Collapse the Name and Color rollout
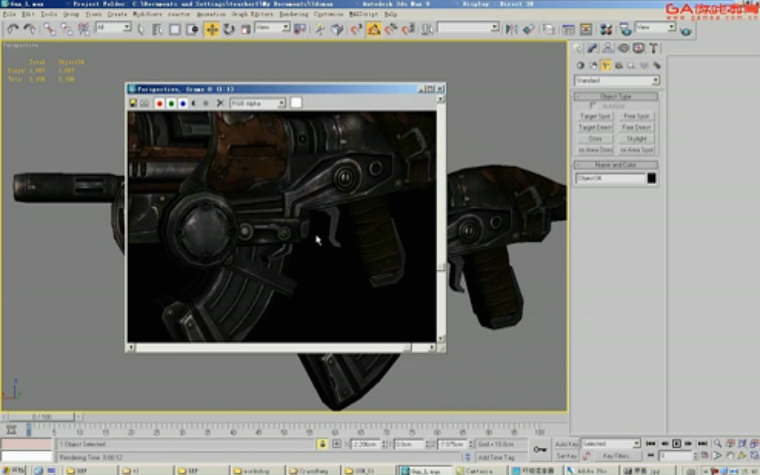This screenshot has width=760, height=475. coord(616,165)
